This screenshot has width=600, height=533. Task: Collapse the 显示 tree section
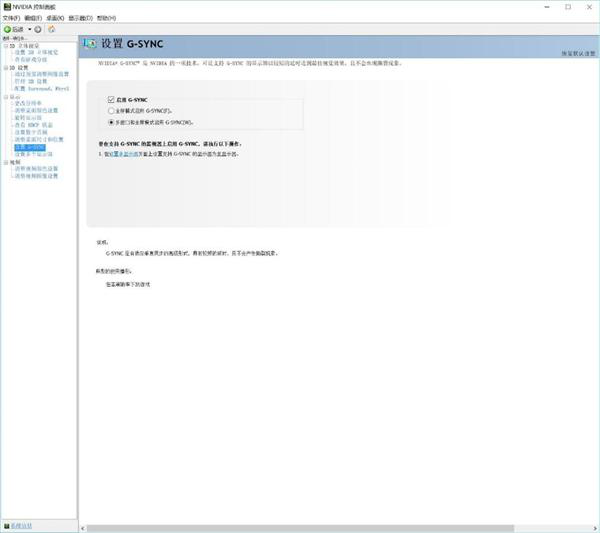(x=4, y=96)
